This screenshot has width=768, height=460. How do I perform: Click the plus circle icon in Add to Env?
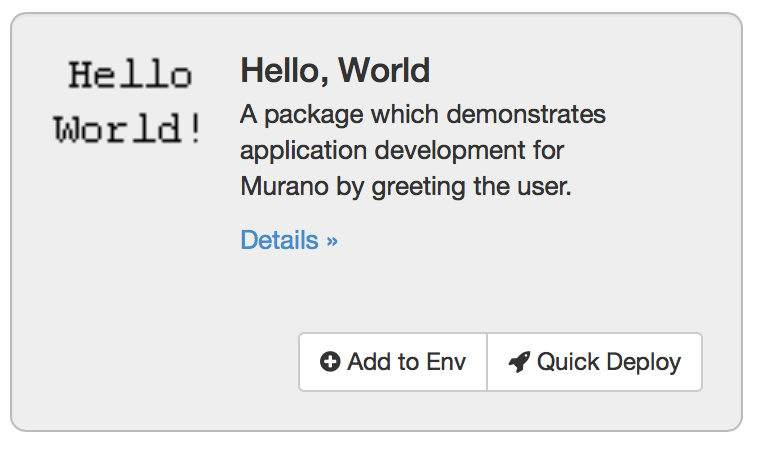(x=330, y=362)
